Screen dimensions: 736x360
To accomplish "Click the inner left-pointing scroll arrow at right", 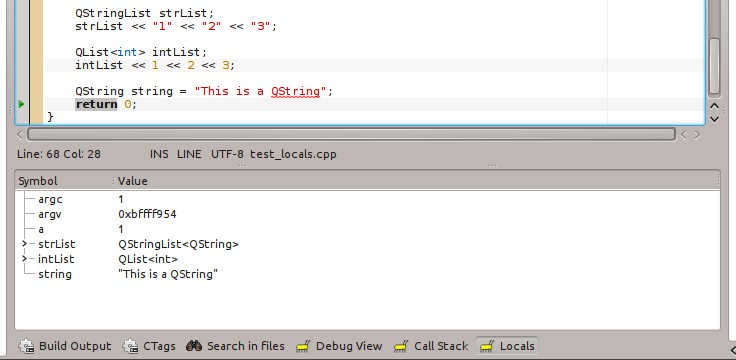I will [x=683, y=135].
